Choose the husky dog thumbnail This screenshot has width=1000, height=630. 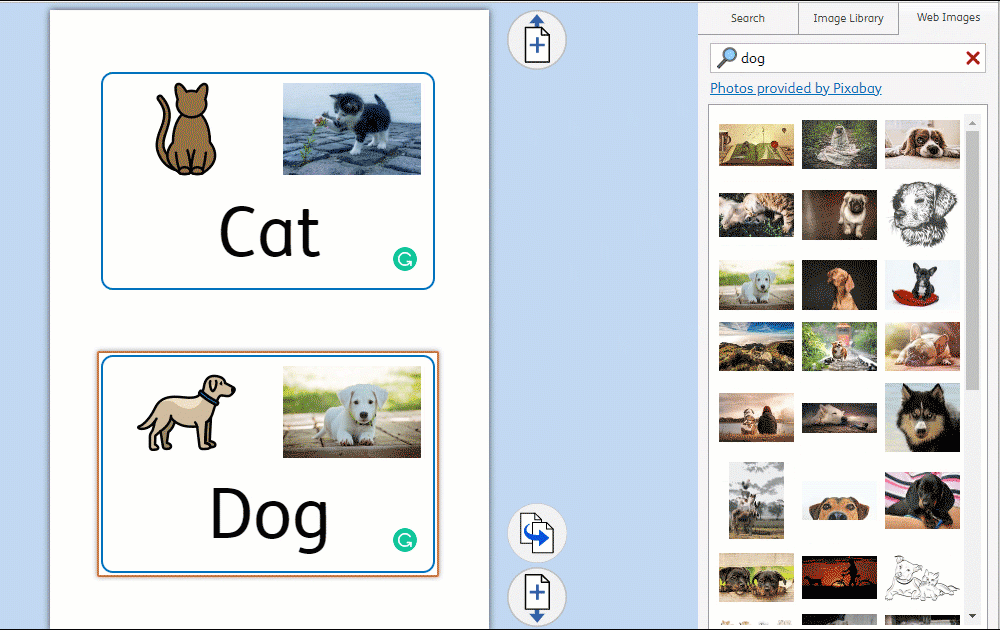(922, 417)
